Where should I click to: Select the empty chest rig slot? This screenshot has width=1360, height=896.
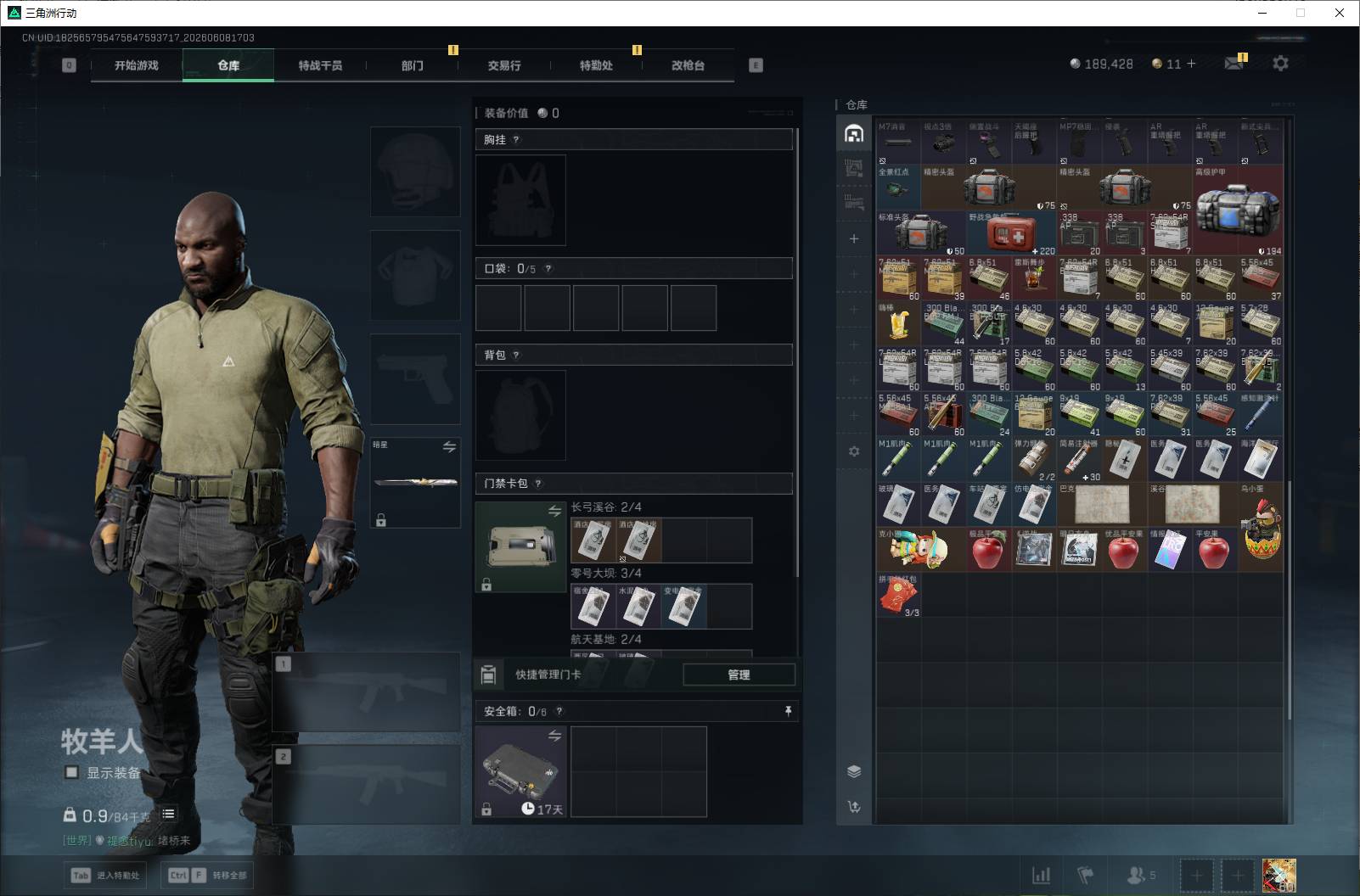pos(520,200)
